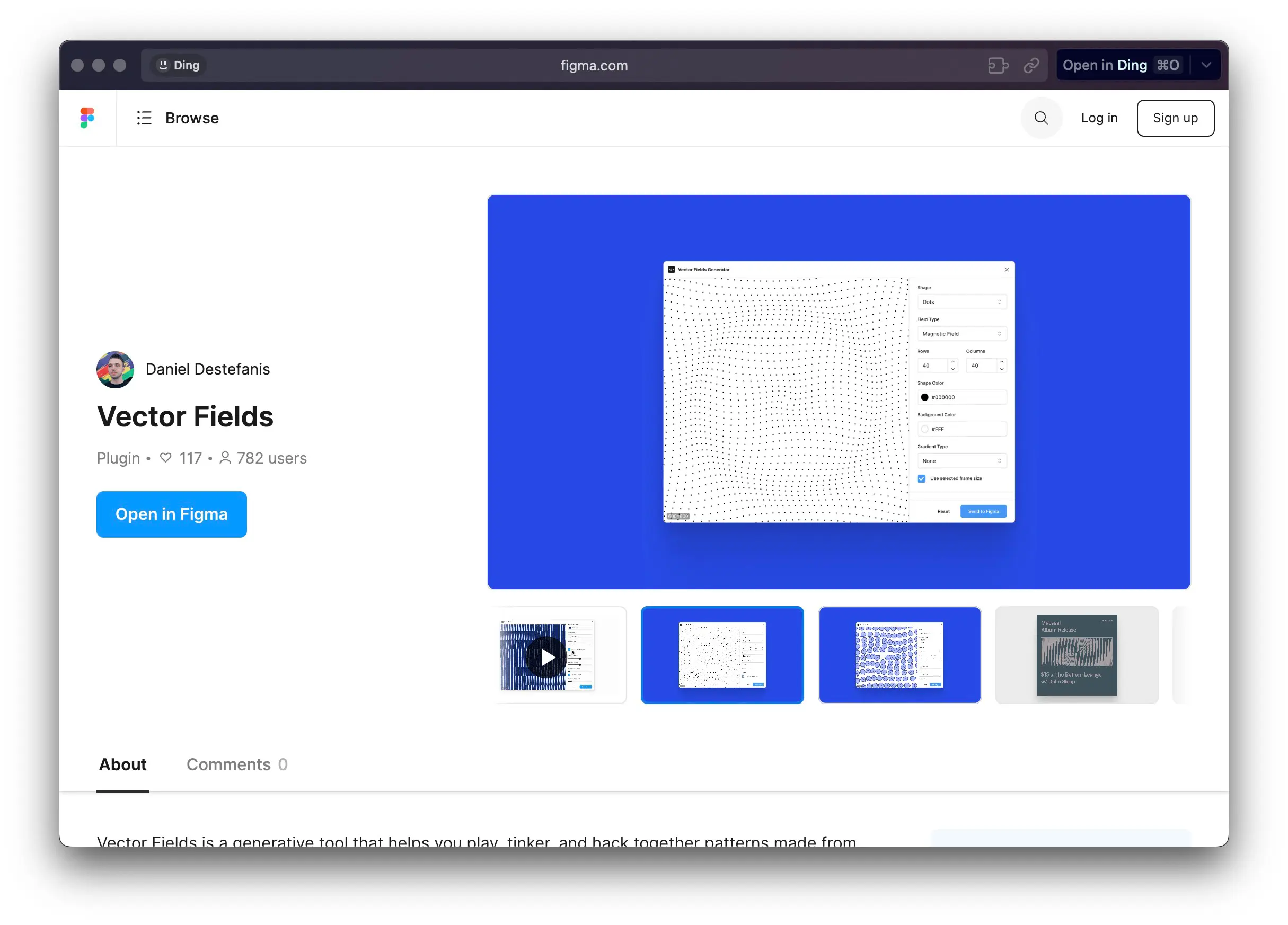Play the preview video thumbnail
The image size is (1288, 925).
547,655
